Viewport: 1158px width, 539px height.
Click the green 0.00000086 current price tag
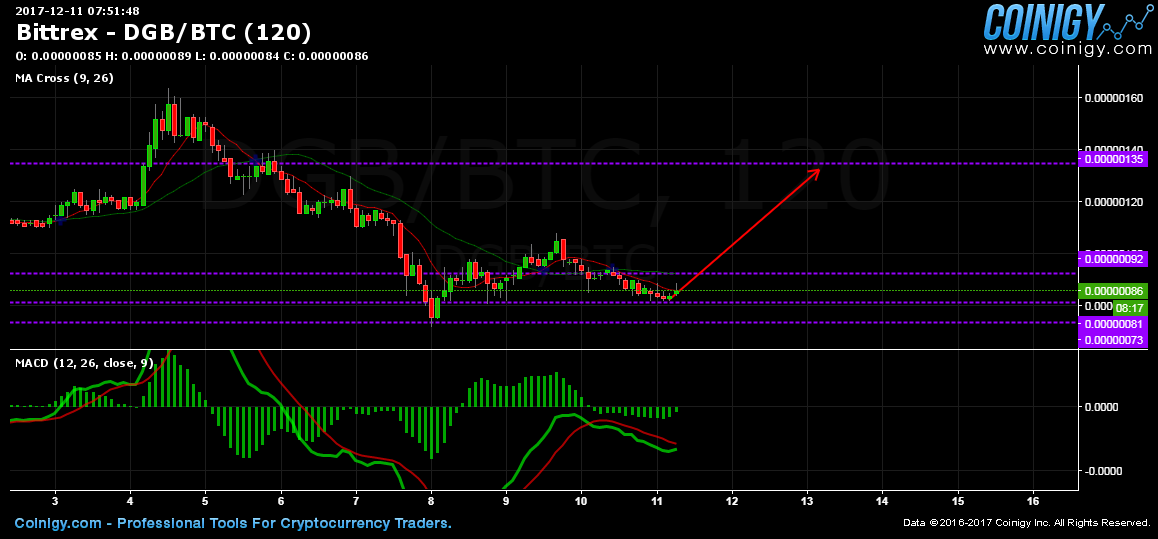1114,292
